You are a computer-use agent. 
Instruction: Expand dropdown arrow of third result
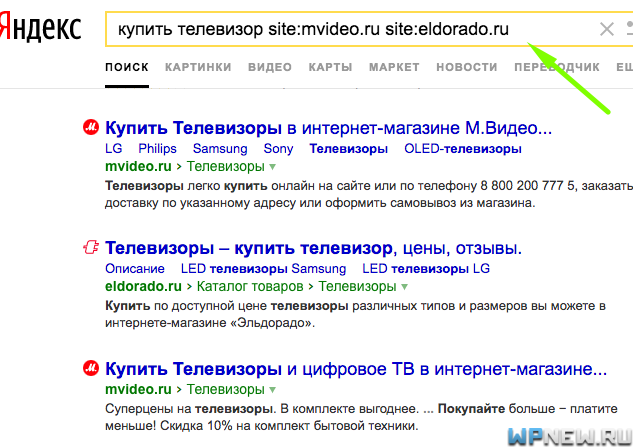click(272, 390)
